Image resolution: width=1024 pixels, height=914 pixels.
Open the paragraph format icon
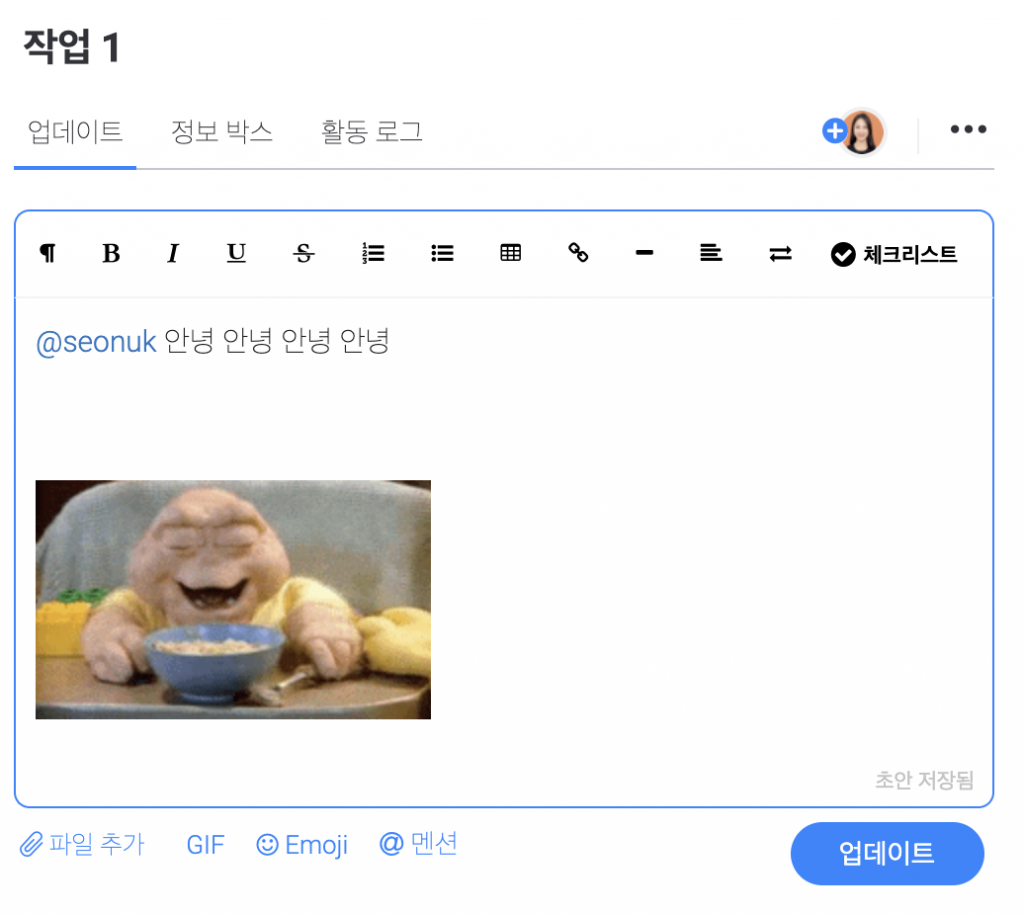(48, 253)
